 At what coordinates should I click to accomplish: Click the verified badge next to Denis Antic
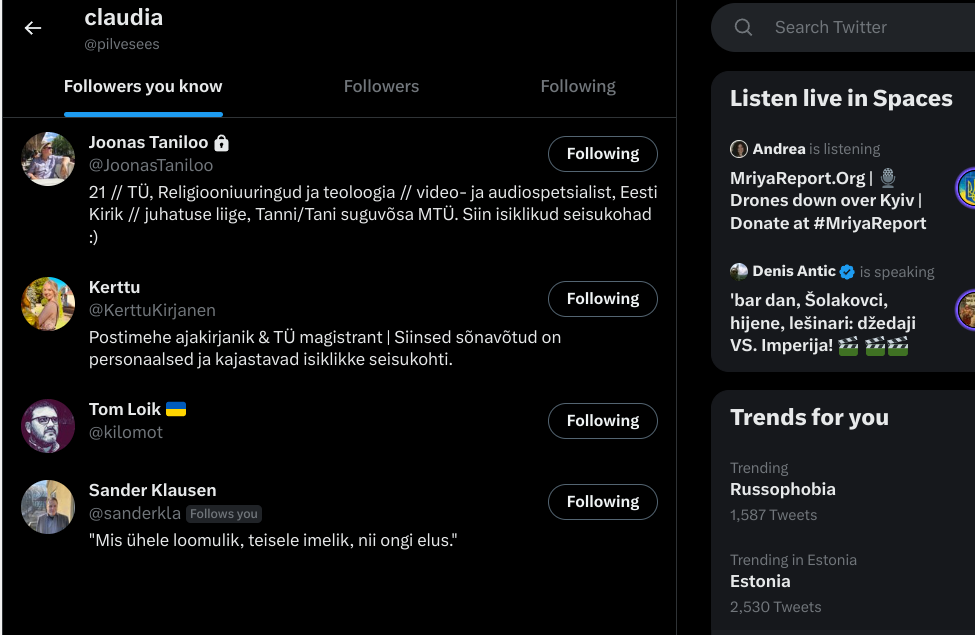847,271
